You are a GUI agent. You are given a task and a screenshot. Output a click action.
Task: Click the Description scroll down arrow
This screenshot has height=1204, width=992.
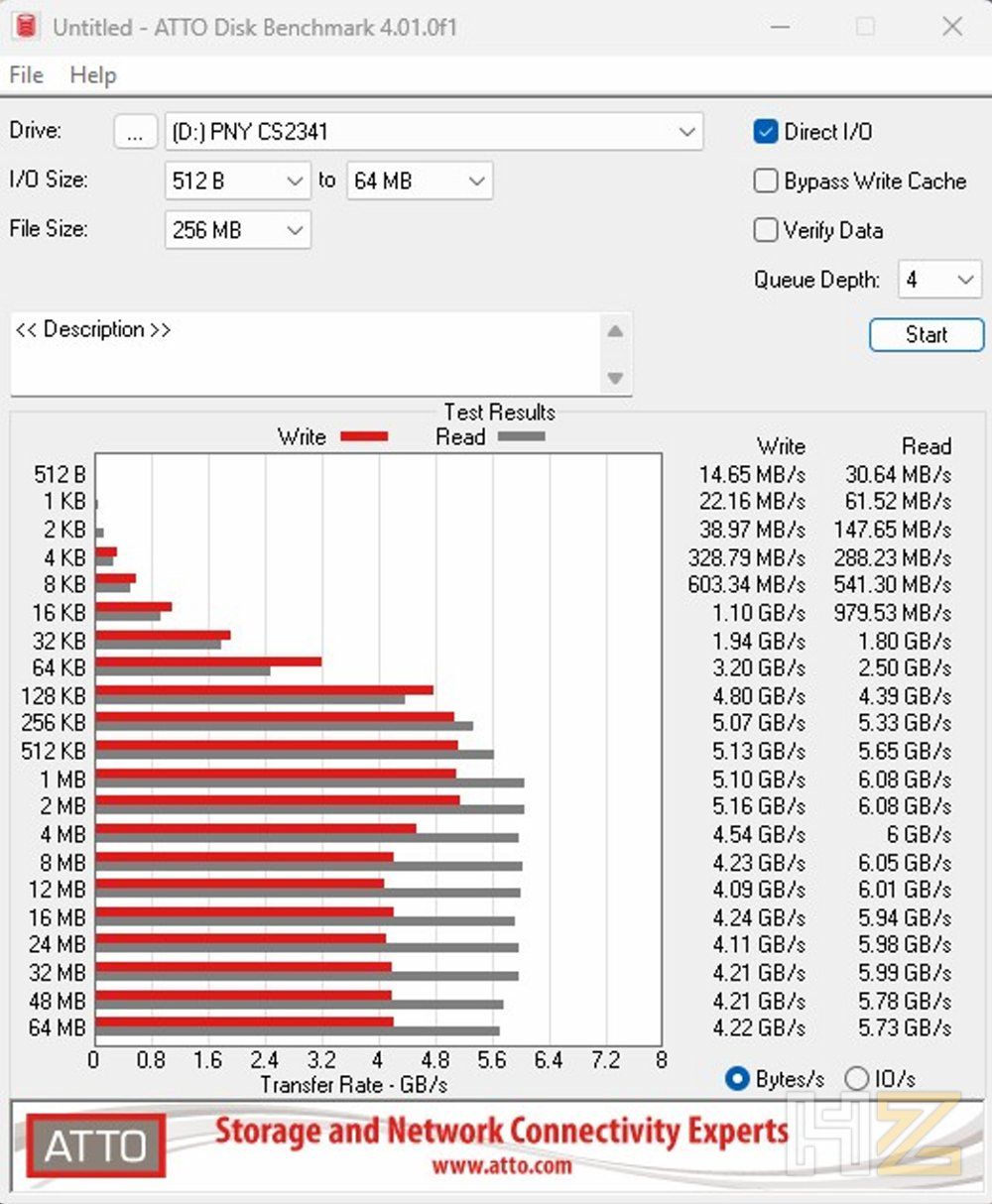[x=615, y=378]
